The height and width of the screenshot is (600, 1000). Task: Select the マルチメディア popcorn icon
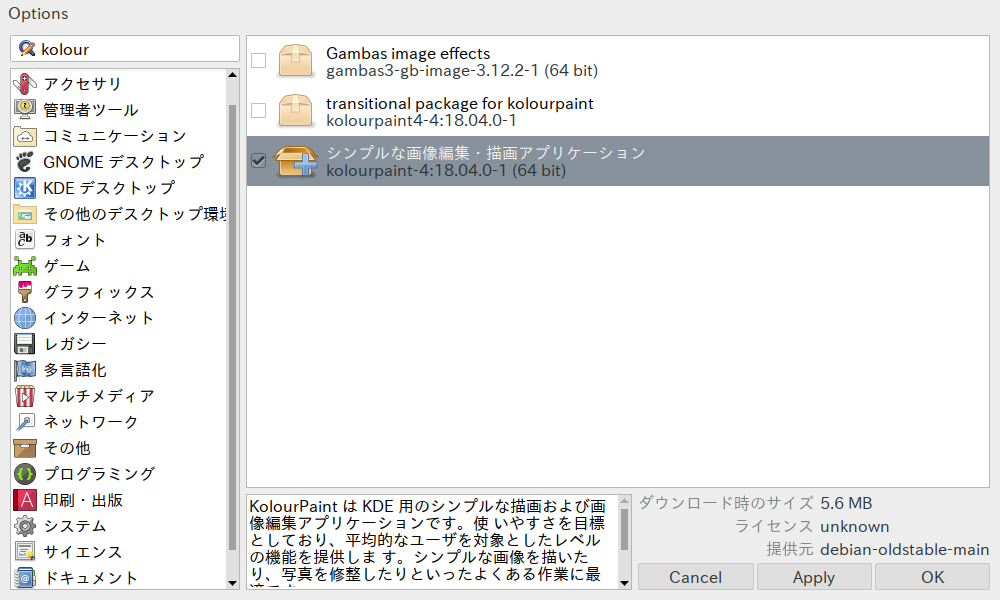pyautogui.click(x=25, y=396)
